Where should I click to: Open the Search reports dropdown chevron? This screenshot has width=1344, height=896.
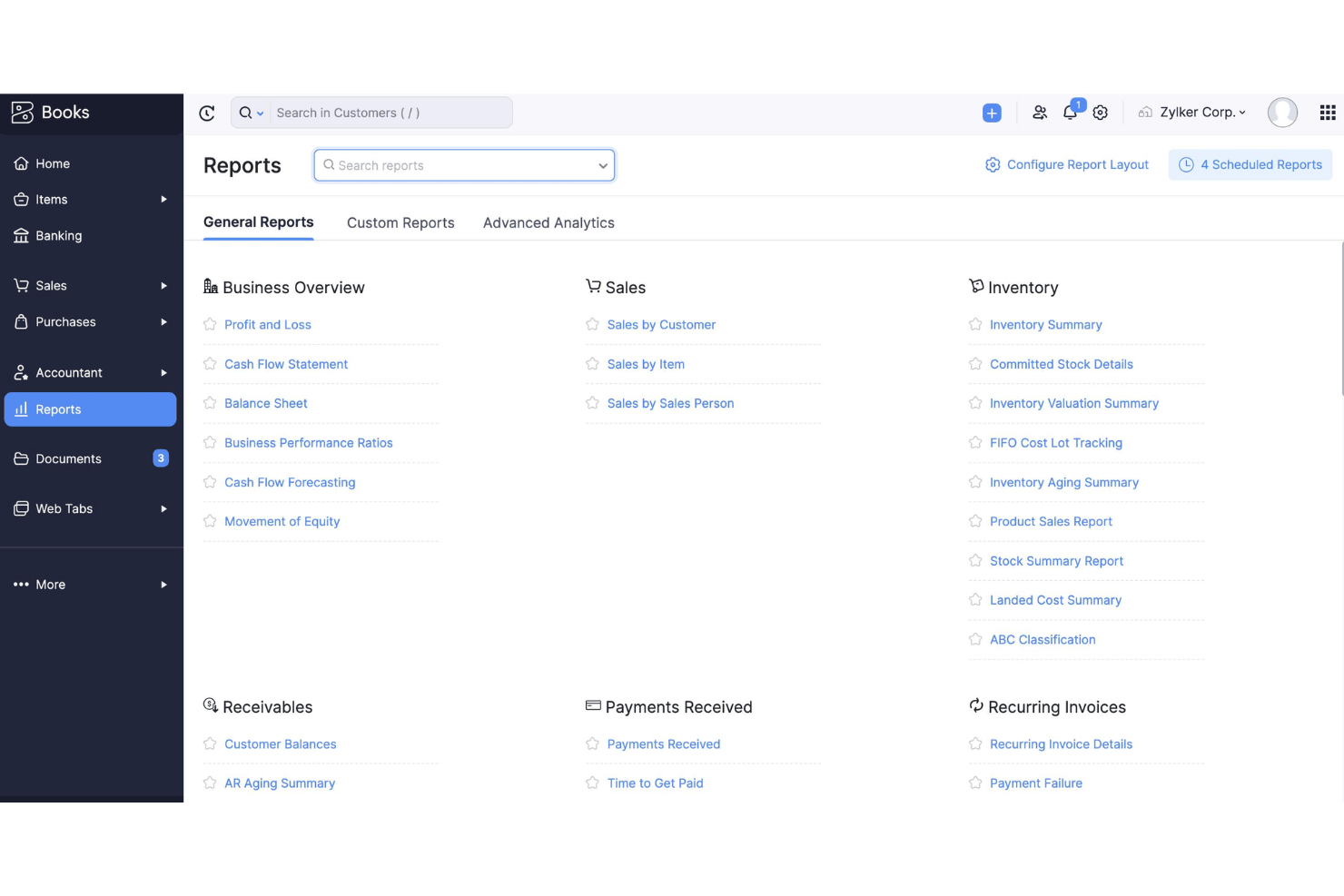click(x=603, y=166)
